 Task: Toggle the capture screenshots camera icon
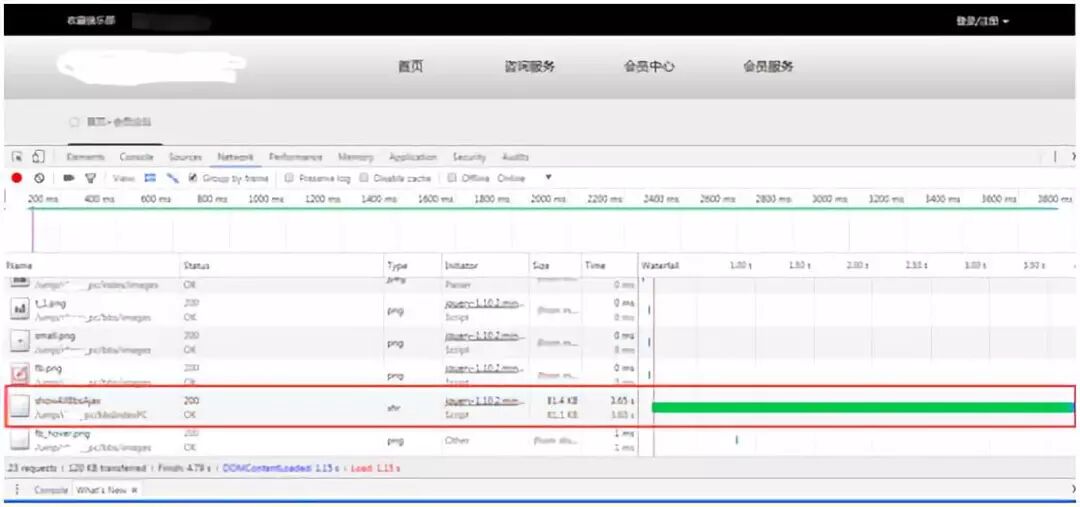click(x=69, y=178)
